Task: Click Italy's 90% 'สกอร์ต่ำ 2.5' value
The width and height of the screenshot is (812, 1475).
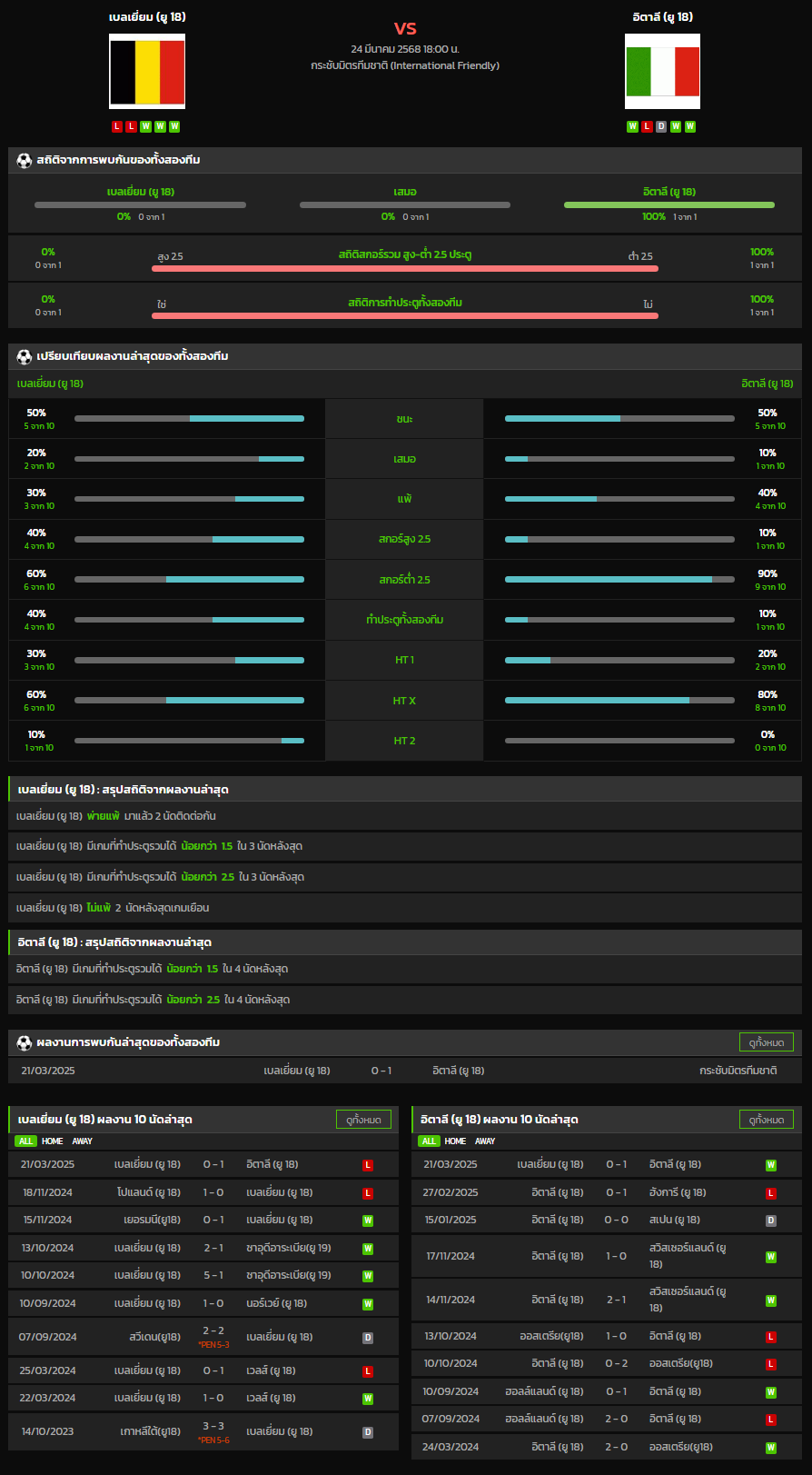Action: [767, 573]
